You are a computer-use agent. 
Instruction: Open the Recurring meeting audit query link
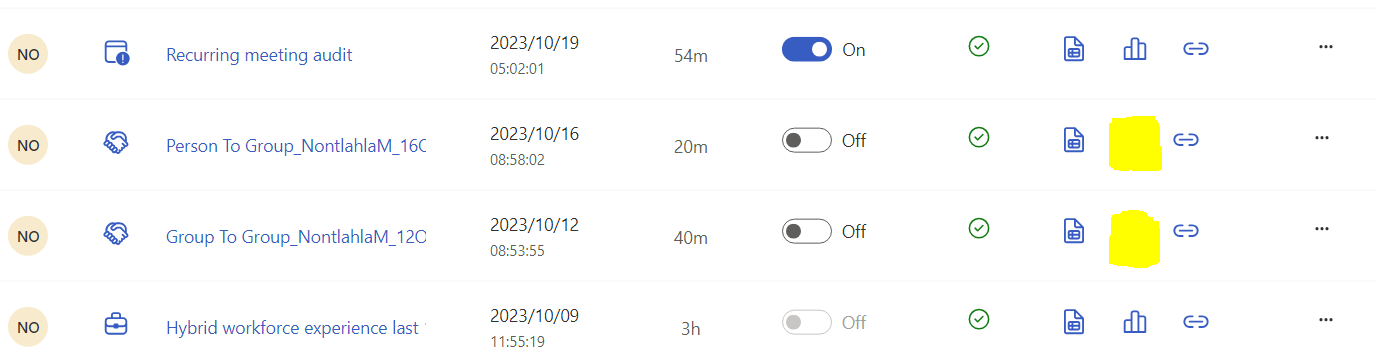click(259, 55)
